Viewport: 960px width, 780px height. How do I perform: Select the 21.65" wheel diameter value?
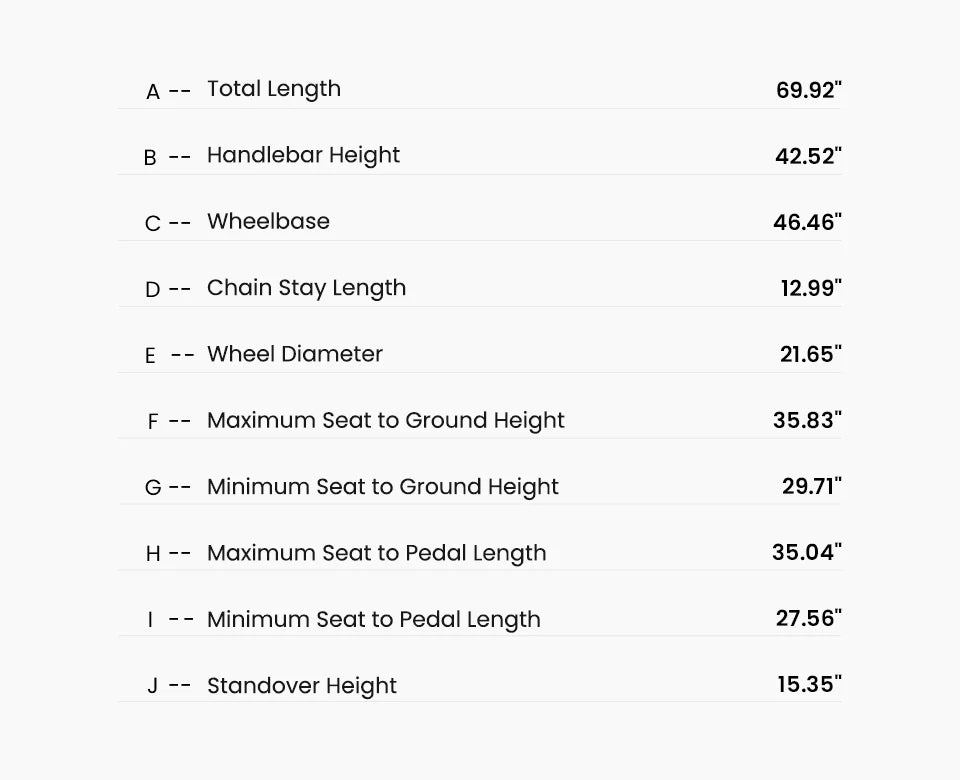click(x=811, y=354)
